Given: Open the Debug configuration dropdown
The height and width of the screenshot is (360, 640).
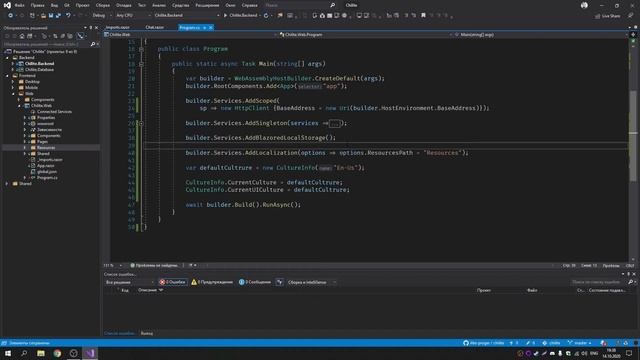Looking at the screenshot, I should coord(102,16).
